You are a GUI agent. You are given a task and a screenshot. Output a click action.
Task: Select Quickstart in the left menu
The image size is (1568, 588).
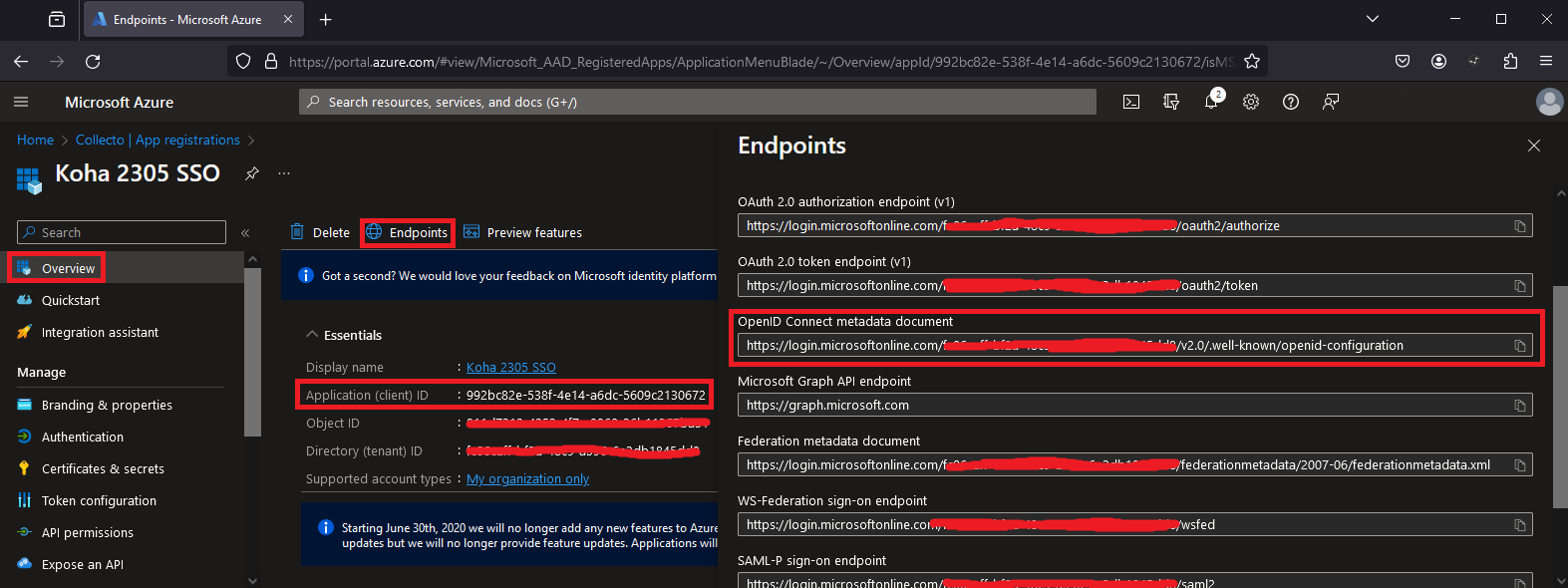(70, 300)
